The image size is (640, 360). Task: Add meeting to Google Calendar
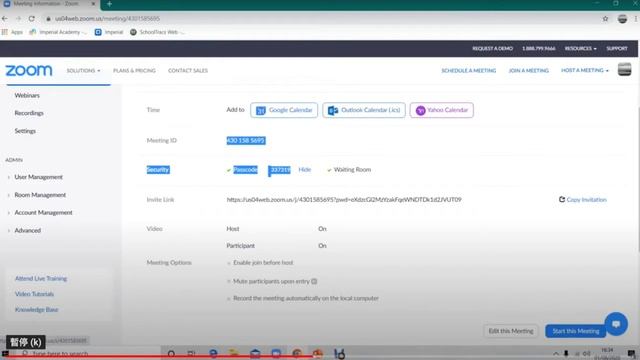pos(284,110)
